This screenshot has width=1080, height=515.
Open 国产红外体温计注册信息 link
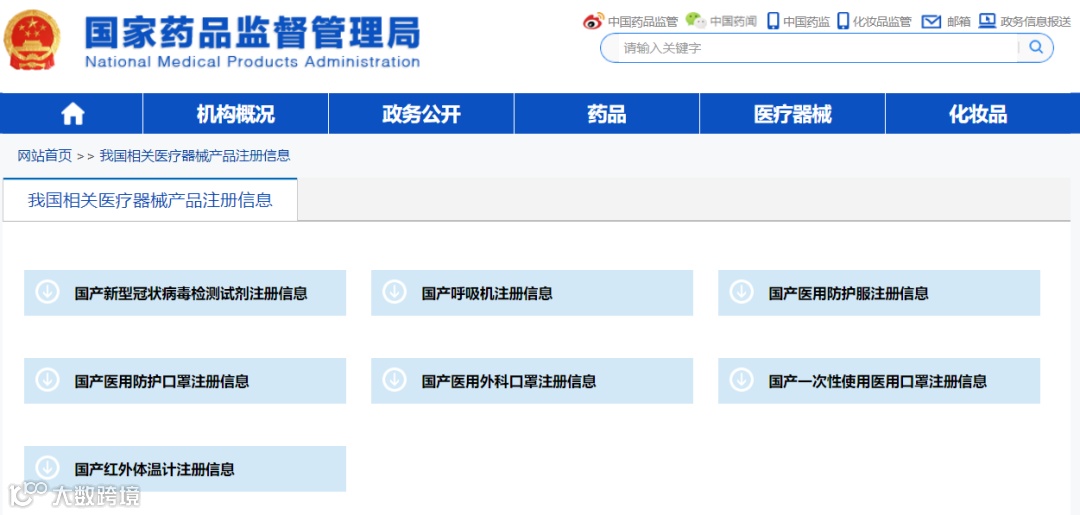[x=155, y=469]
